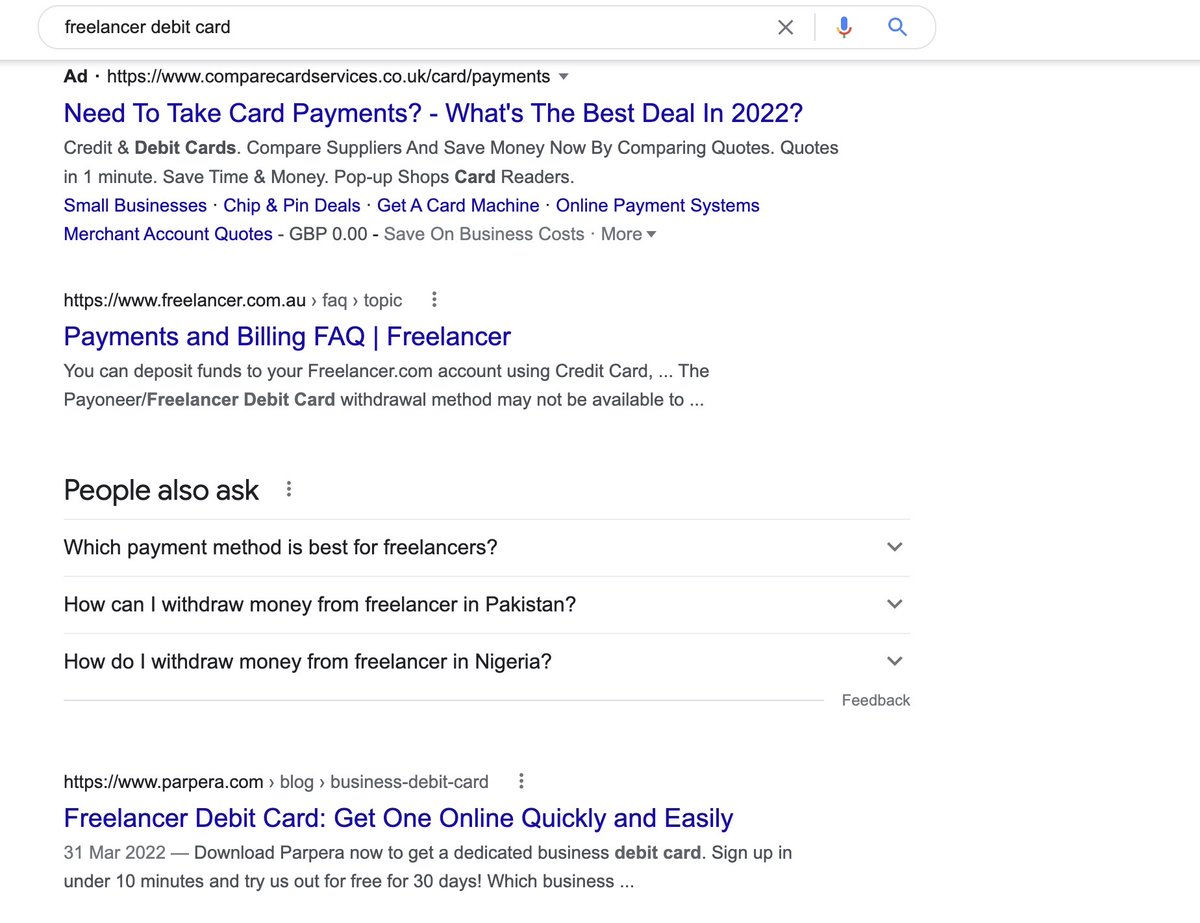The height and width of the screenshot is (923, 1200).
Task: Open the Get A Card Machine sitelink
Action: coord(458,205)
